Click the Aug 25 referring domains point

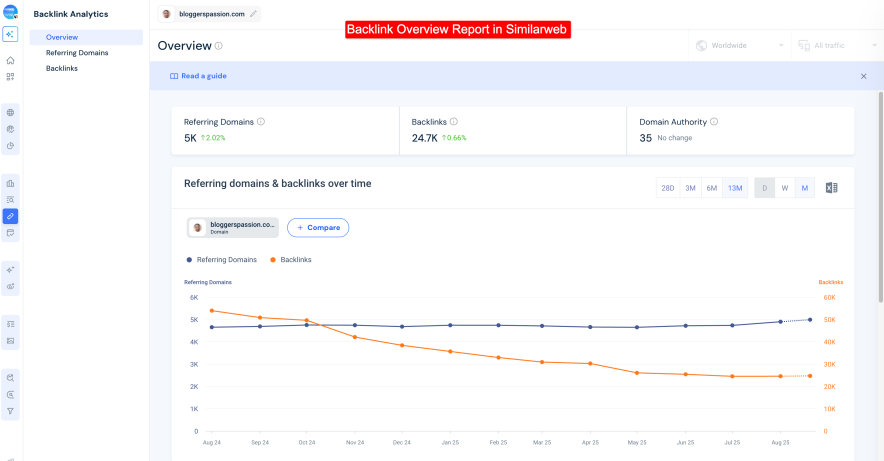pos(780,322)
